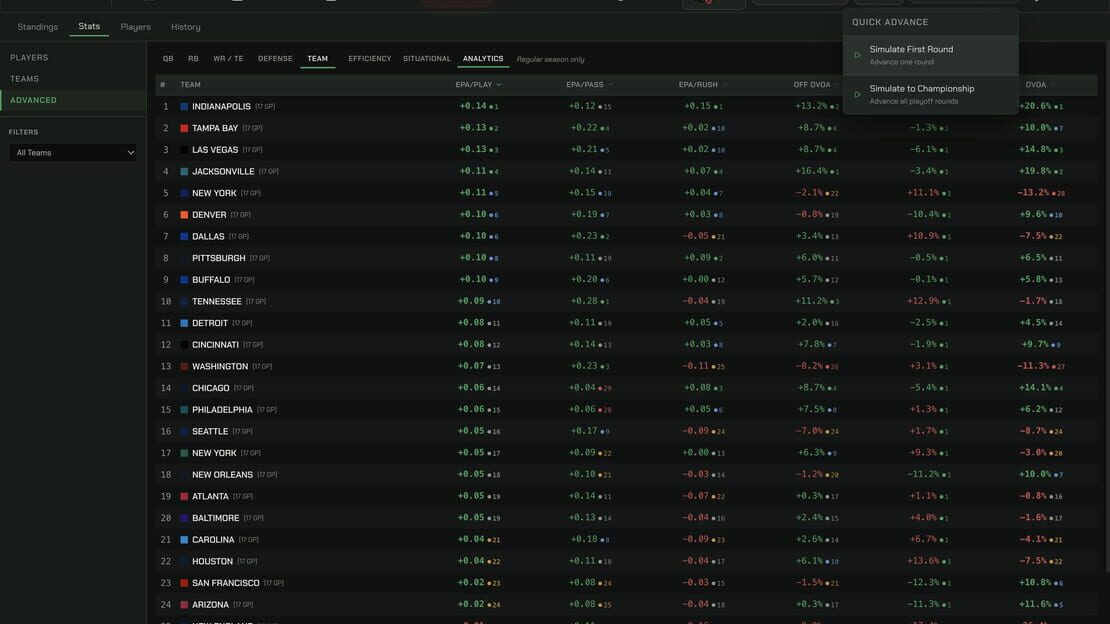The height and width of the screenshot is (624, 1110).
Task: Select TEAMS in the sidebar
Action: click(24, 79)
